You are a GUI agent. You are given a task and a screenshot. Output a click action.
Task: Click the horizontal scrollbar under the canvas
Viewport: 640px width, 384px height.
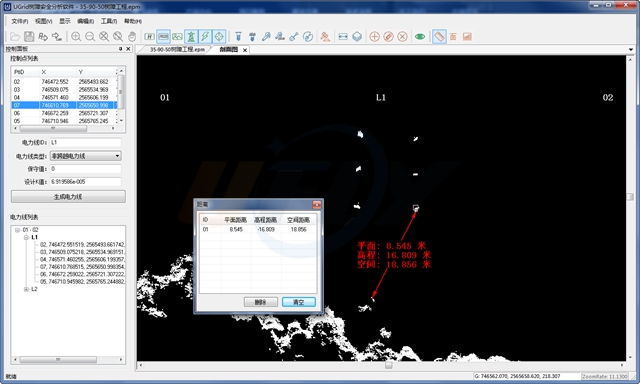[x=381, y=365]
